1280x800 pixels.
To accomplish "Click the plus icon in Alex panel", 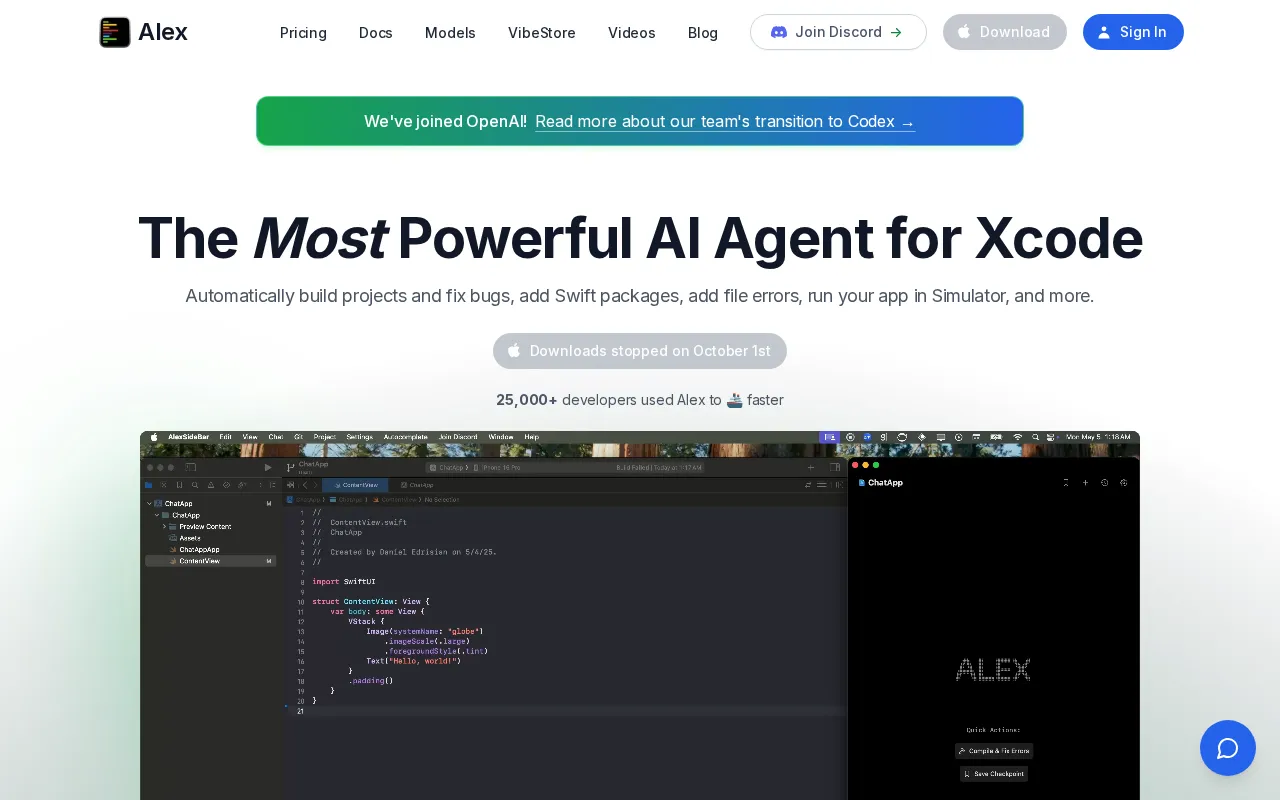I will 1085,483.
